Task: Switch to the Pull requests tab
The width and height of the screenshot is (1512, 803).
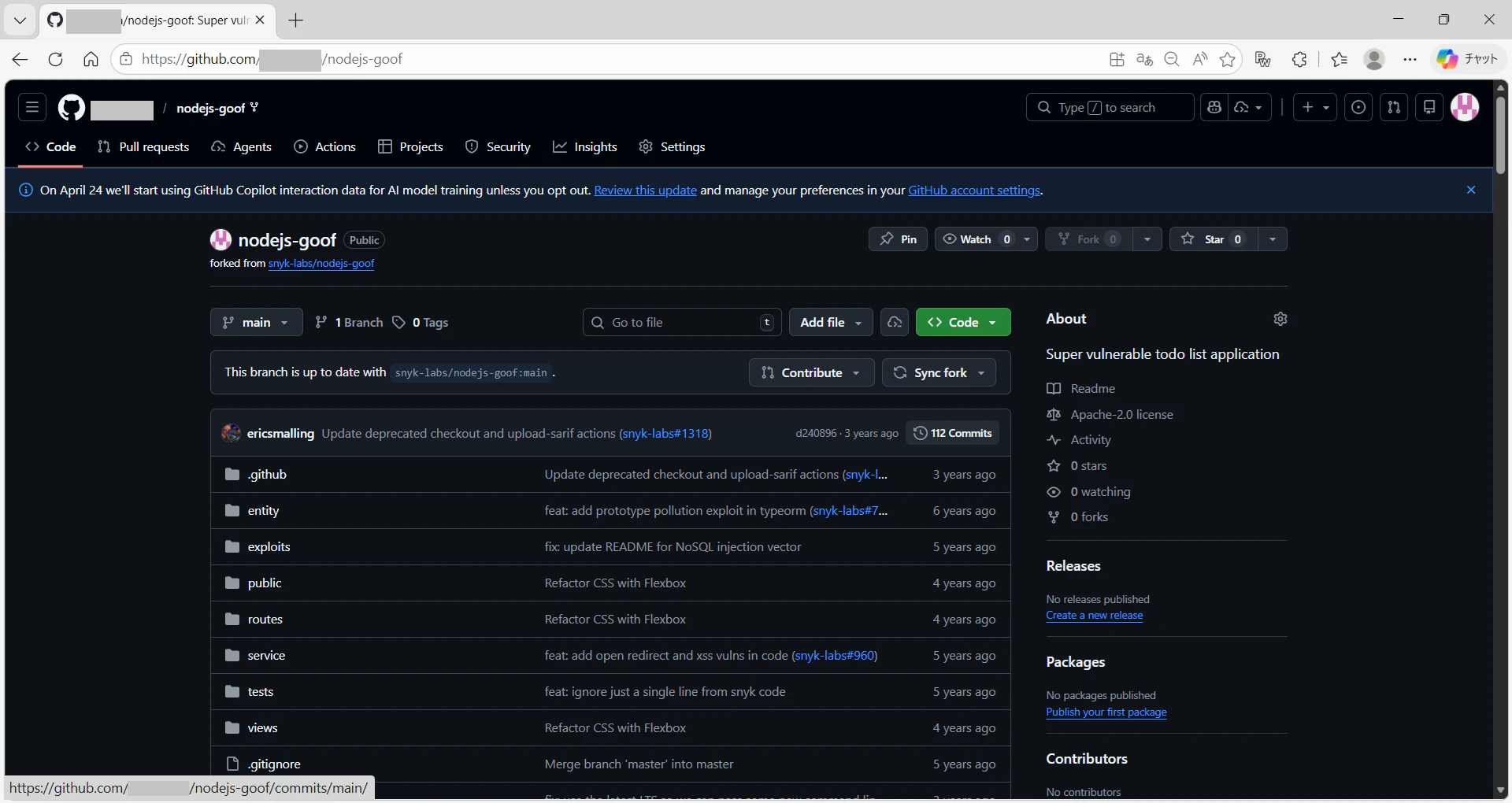Action: click(143, 147)
